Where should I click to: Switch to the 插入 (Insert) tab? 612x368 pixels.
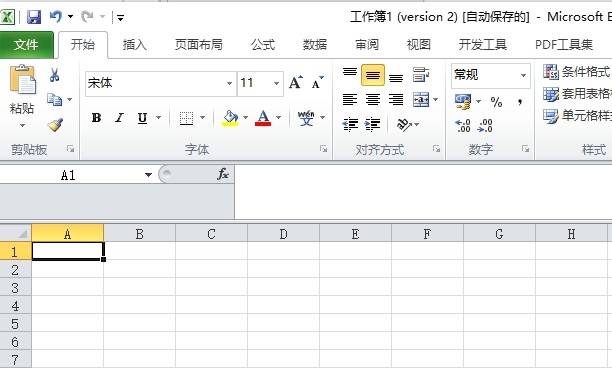click(x=134, y=44)
